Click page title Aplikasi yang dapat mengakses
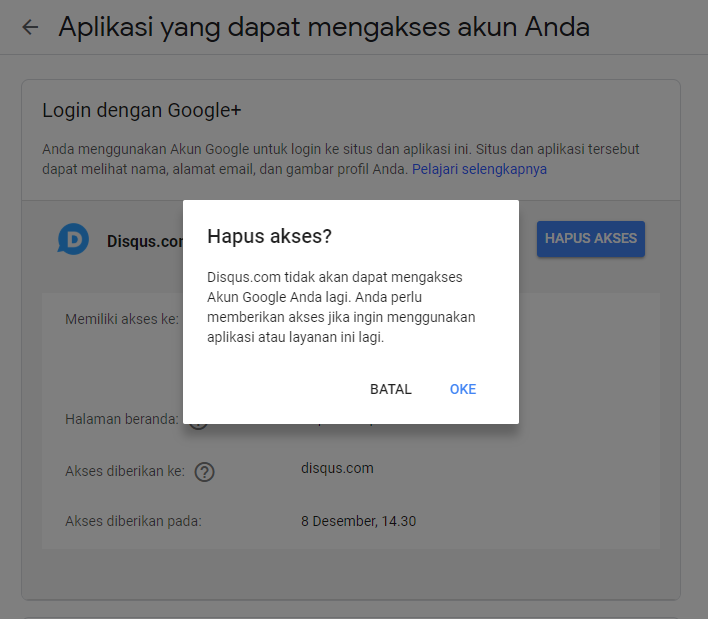Viewport: 708px width, 619px height. pyautogui.click(x=324, y=27)
